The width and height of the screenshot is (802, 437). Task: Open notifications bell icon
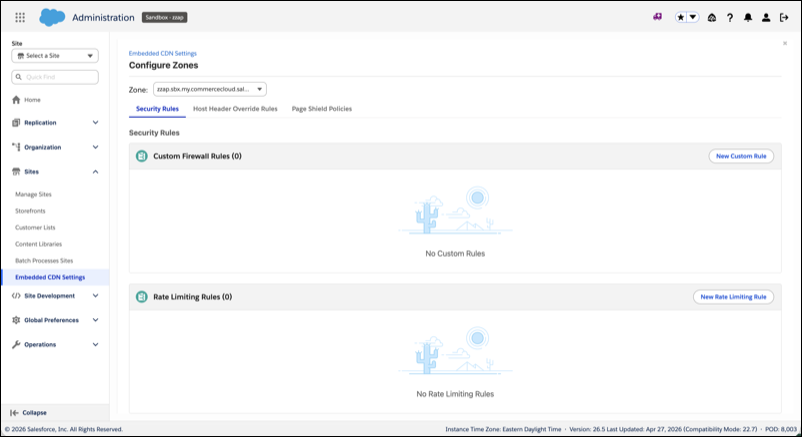[748, 17]
